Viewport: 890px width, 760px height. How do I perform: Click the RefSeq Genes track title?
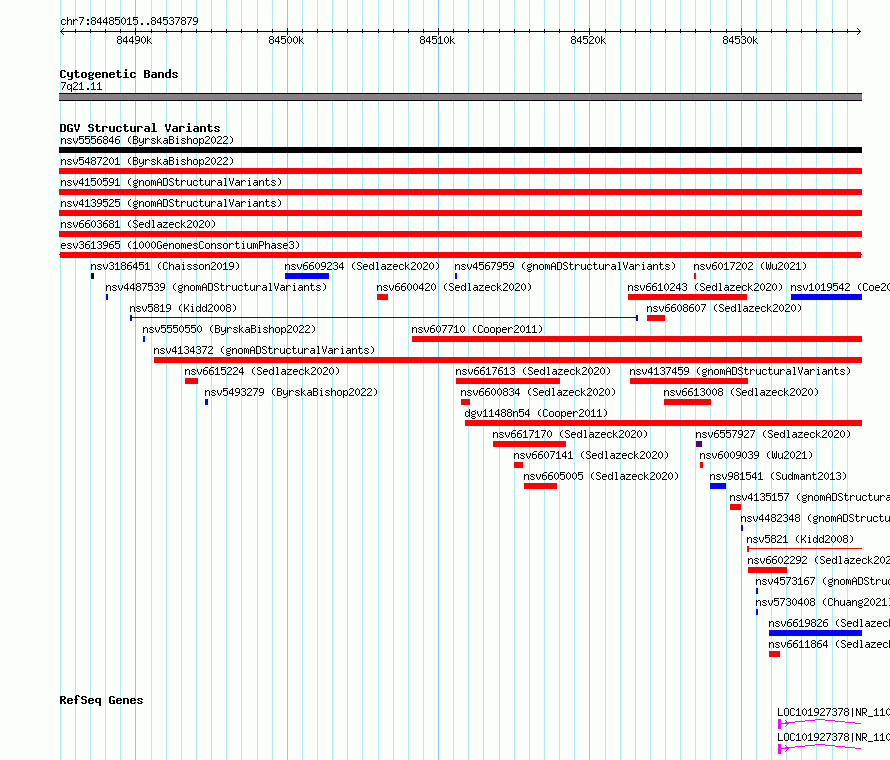[101, 700]
